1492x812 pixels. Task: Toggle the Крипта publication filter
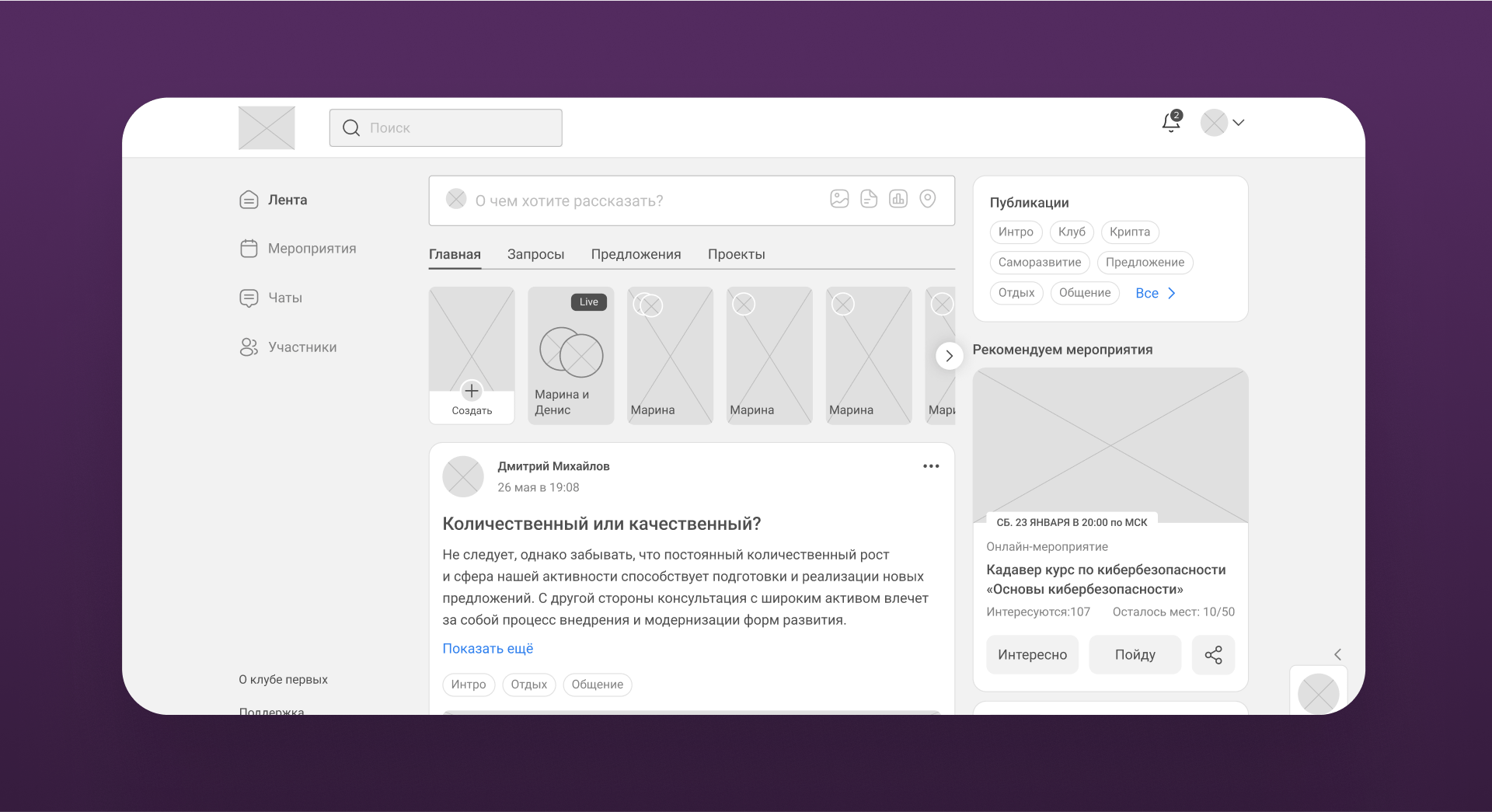pos(1129,232)
